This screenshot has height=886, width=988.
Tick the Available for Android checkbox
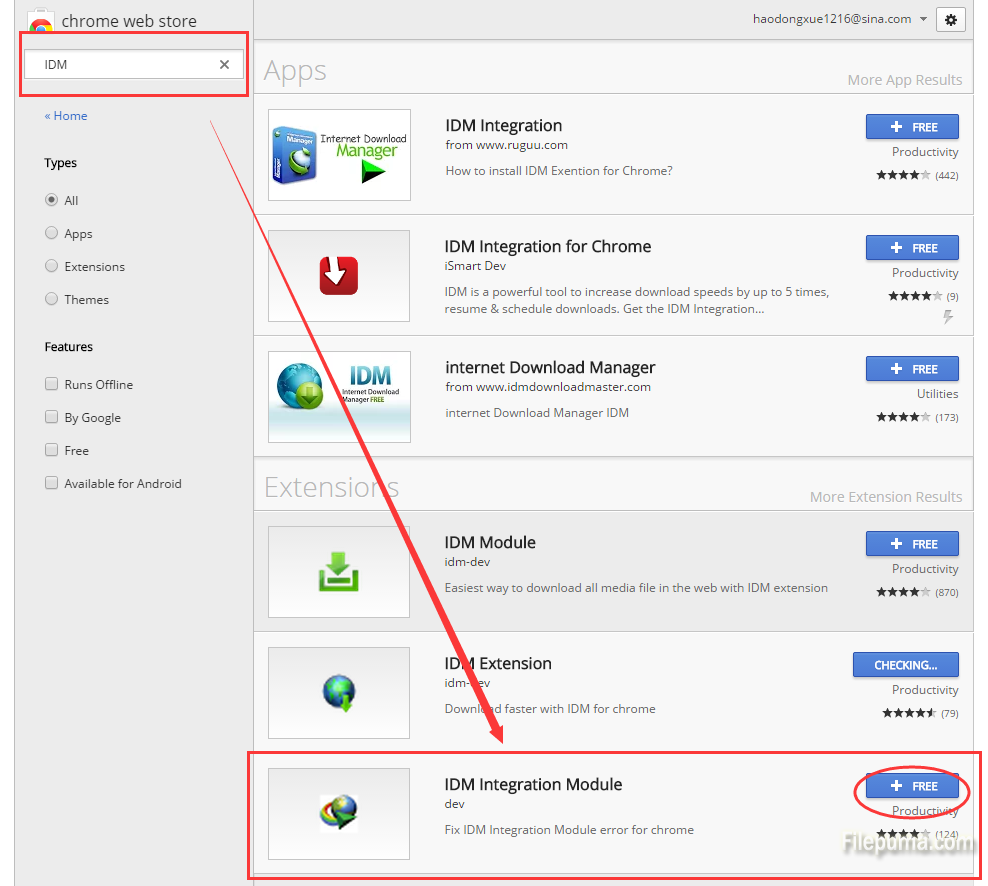tap(52, 483)
